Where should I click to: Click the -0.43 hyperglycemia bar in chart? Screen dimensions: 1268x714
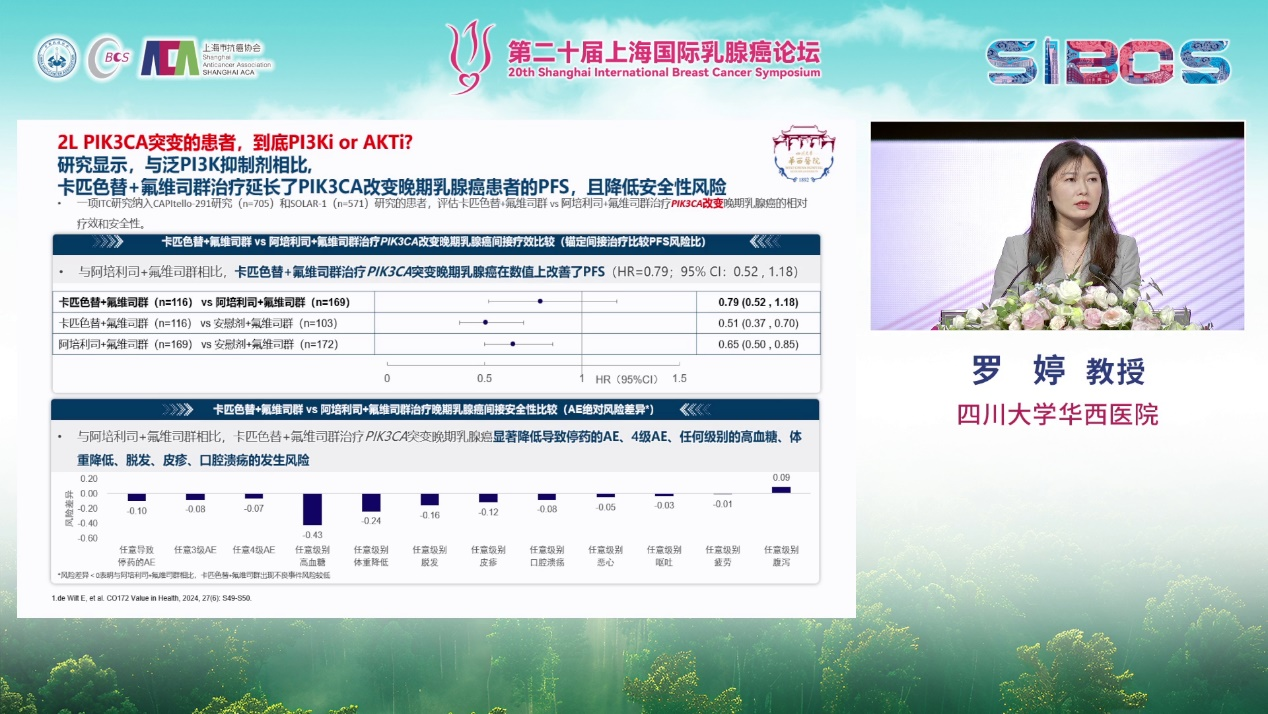click(312, 508)
